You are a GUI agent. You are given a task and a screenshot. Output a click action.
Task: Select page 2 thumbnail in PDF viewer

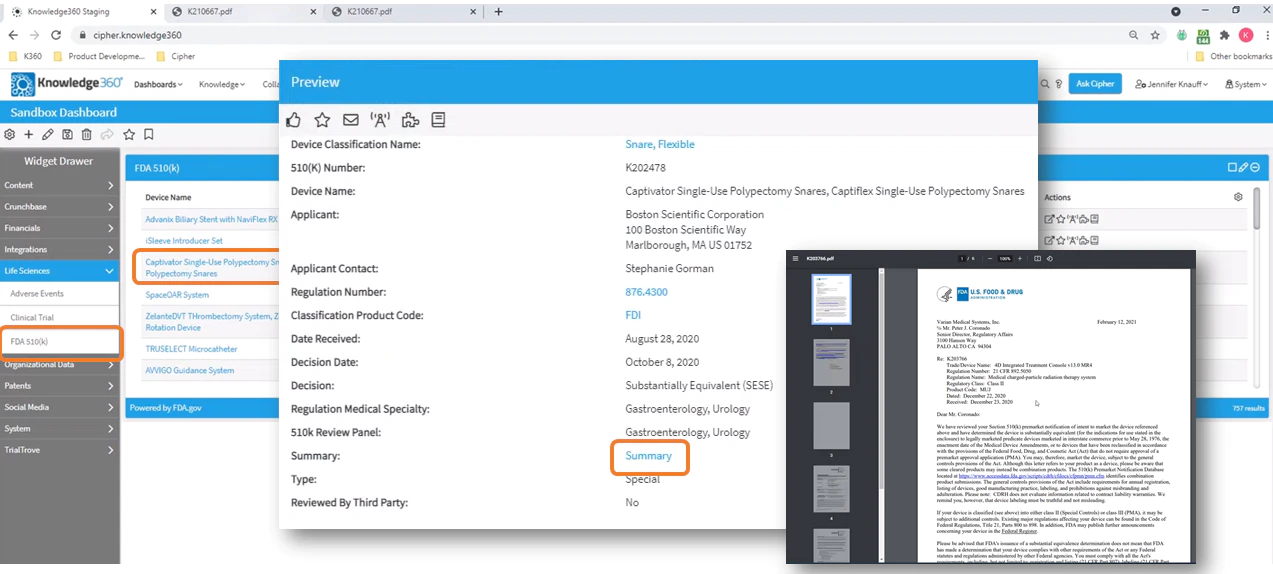pos(831,364)
